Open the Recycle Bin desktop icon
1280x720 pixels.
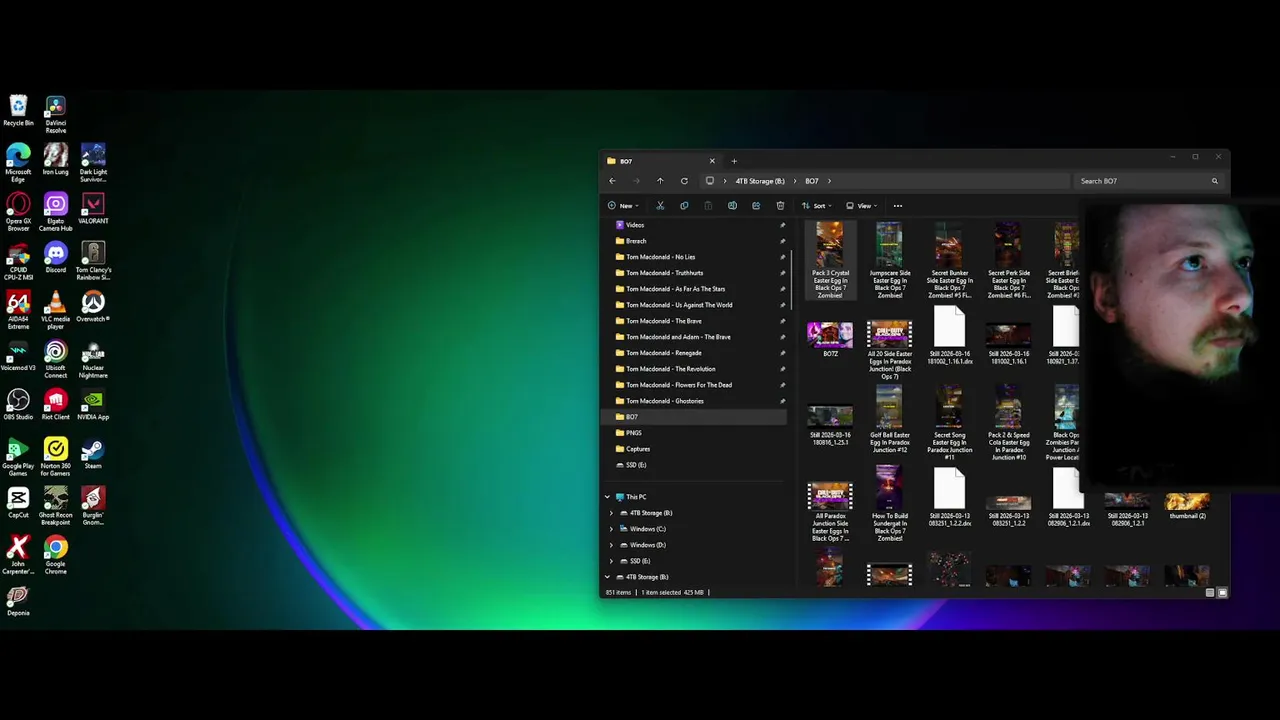click(18, 111)
